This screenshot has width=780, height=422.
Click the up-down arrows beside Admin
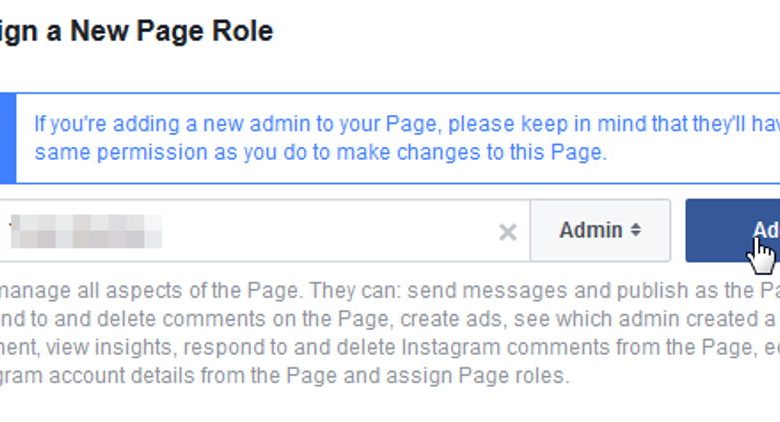[635, 230]
